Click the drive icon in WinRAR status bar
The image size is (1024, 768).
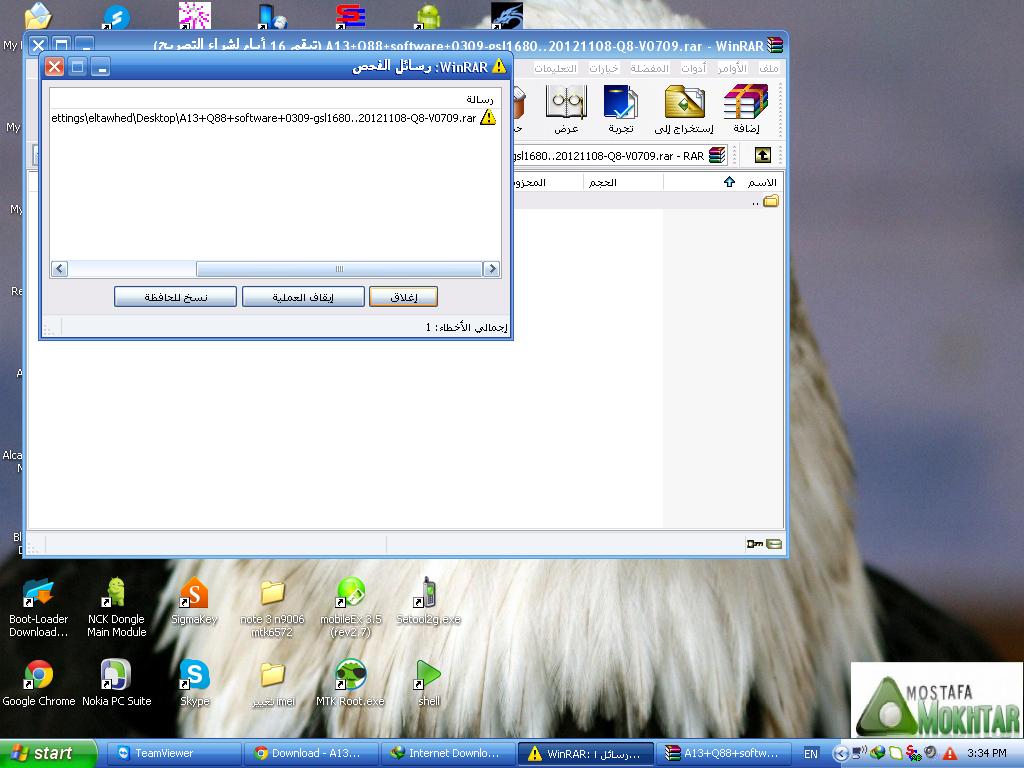point(774,544)
